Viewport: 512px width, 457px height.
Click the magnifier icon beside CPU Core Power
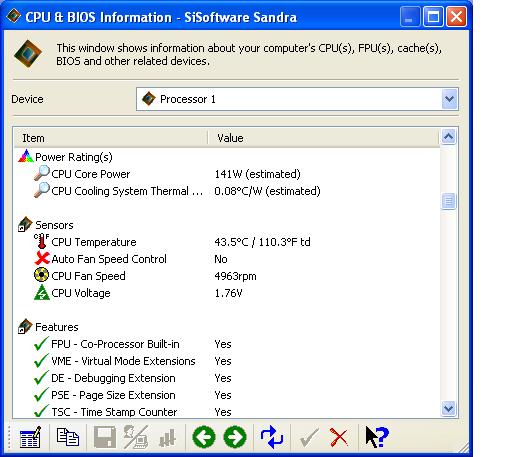pos(42,173)
